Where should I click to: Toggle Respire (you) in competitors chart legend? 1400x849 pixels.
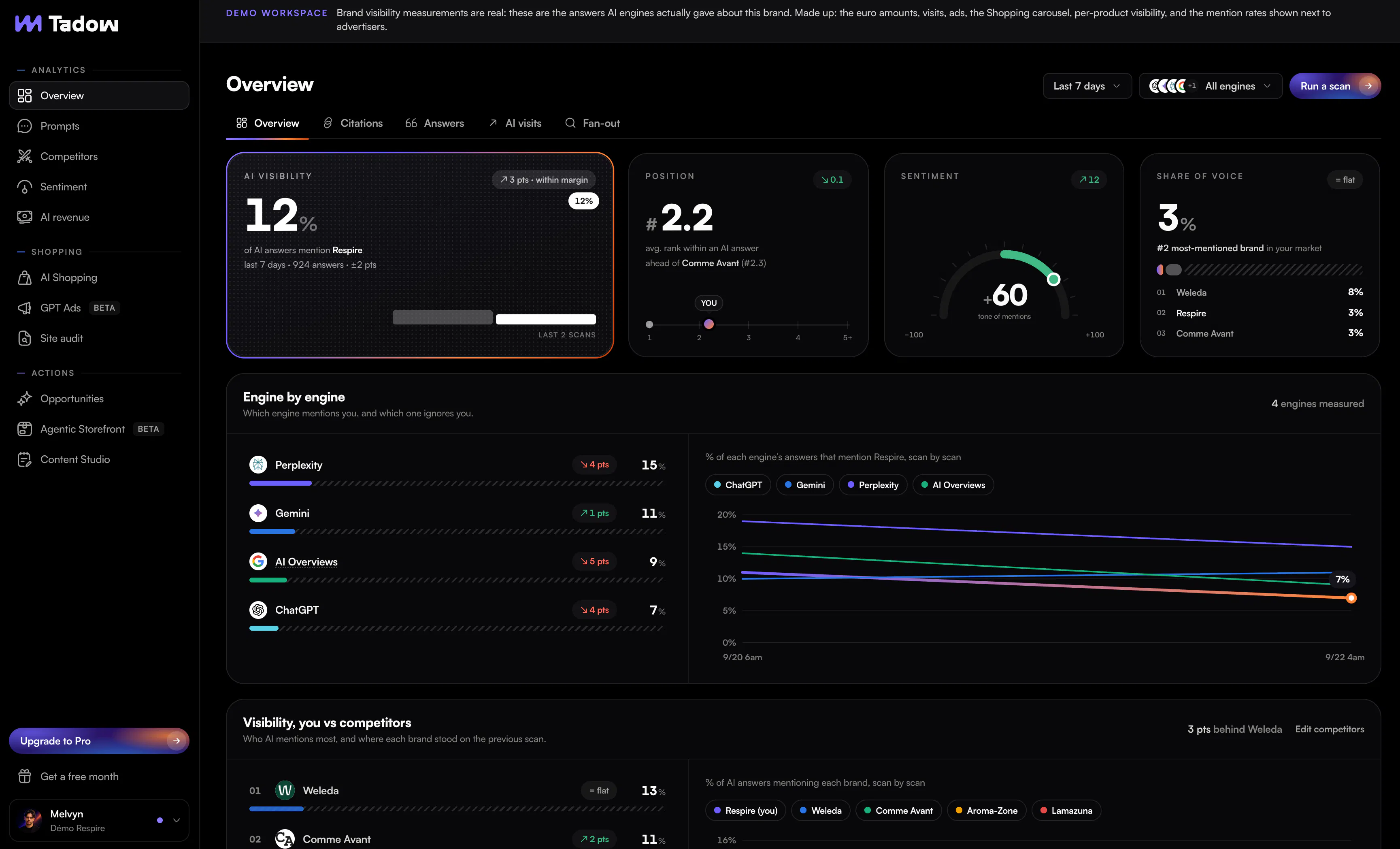[x=745, y=811]
